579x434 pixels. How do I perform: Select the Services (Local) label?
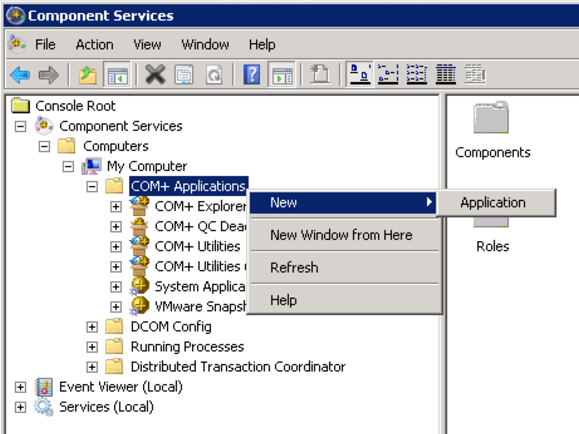point(106,407)
